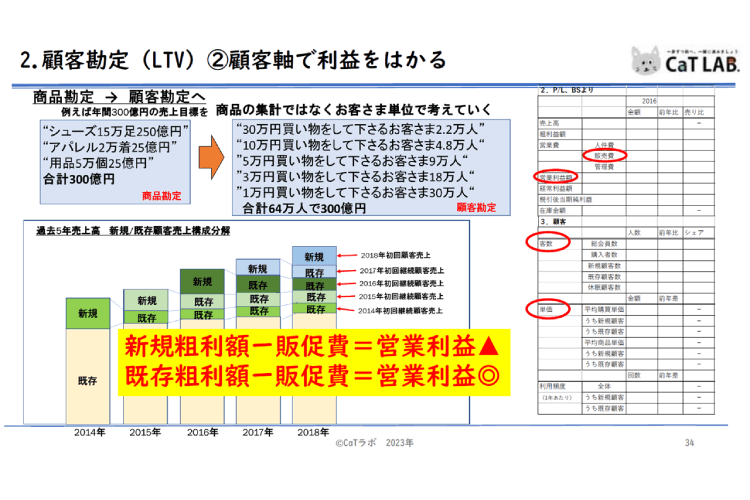Image resolution: width=750 pixels, height=500 pixels.
Task: Select the line “シューズ15万足250億円”
Action: click(x=115, y=131)
